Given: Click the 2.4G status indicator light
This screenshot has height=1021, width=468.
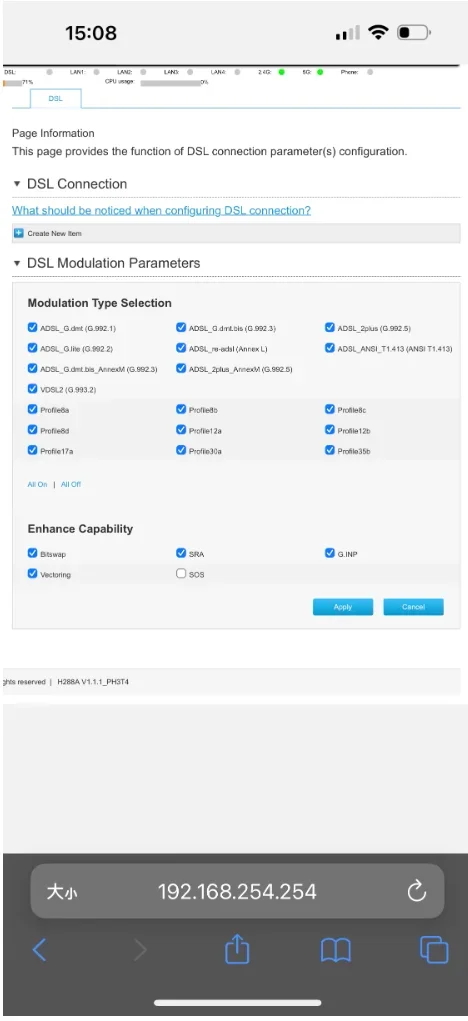Looking at the screenshot, I should (x=282, y=72).
